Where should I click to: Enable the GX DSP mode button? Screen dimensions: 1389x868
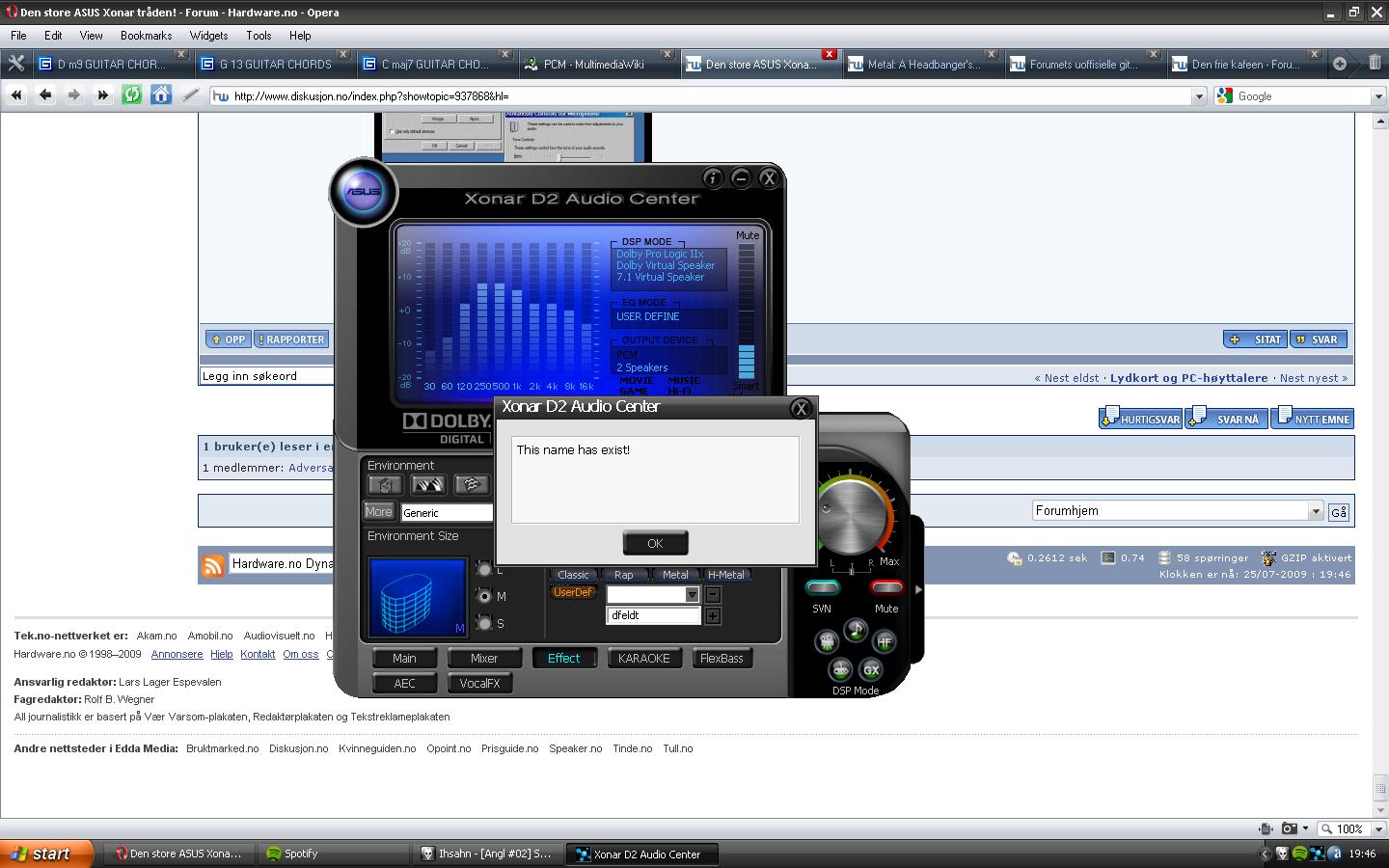[x=870, y=668]
